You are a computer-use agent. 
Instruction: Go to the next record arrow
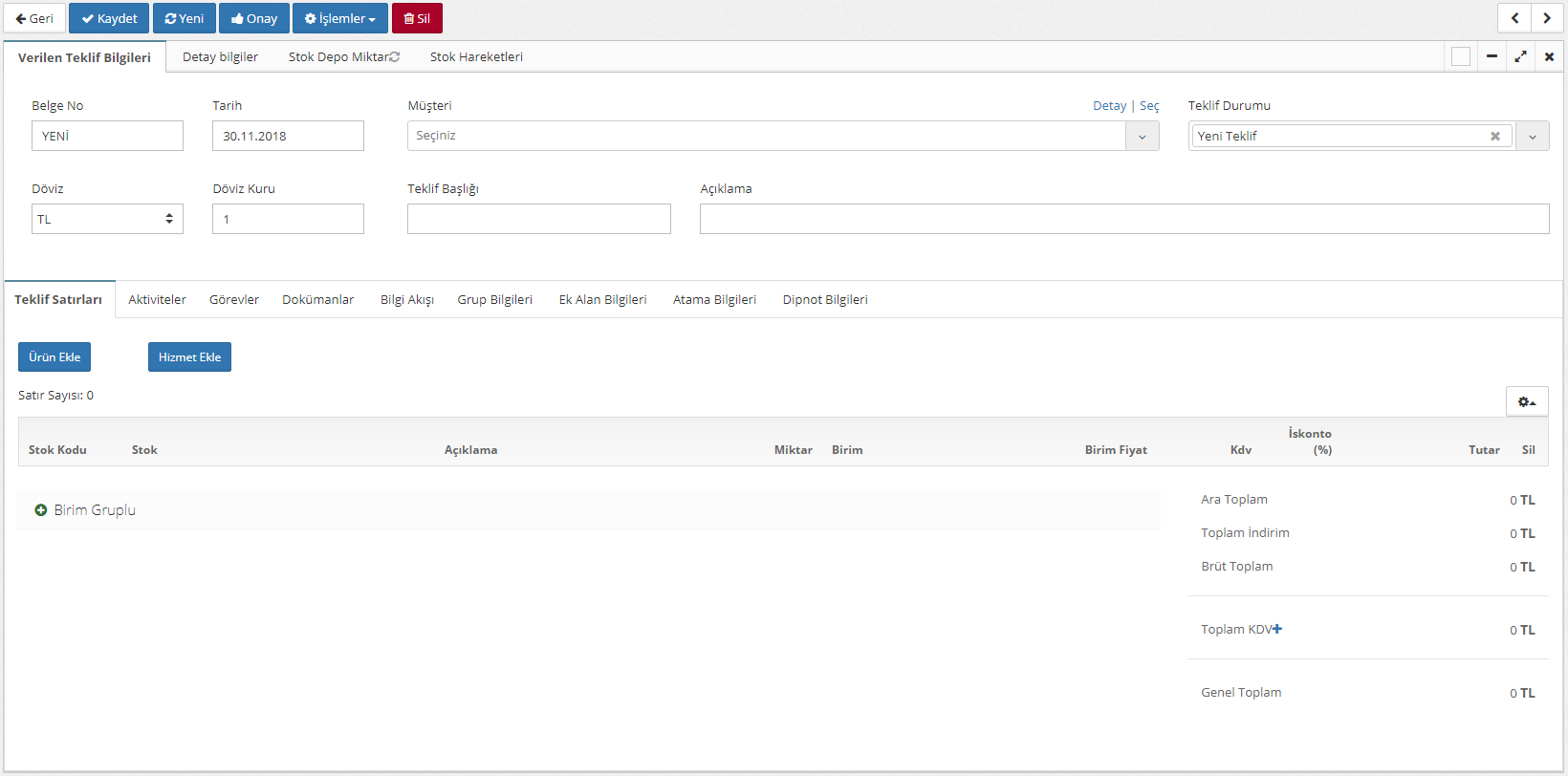click(1547, 18)
